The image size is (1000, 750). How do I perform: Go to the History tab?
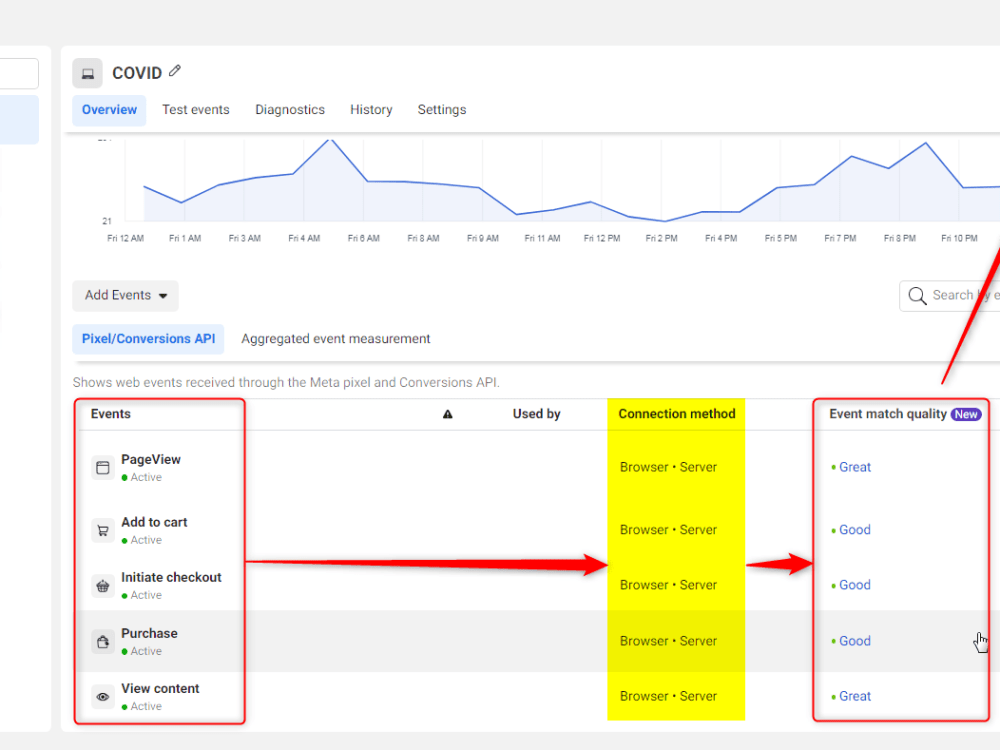(371, 110)
